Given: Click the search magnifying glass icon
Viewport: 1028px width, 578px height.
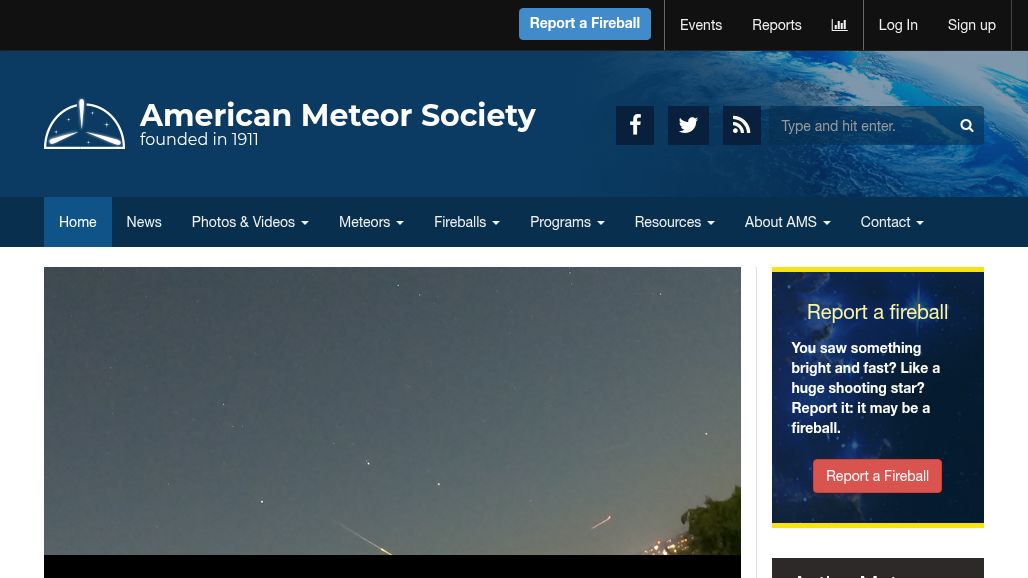Looking at the screenshot, I should point(966,125).
